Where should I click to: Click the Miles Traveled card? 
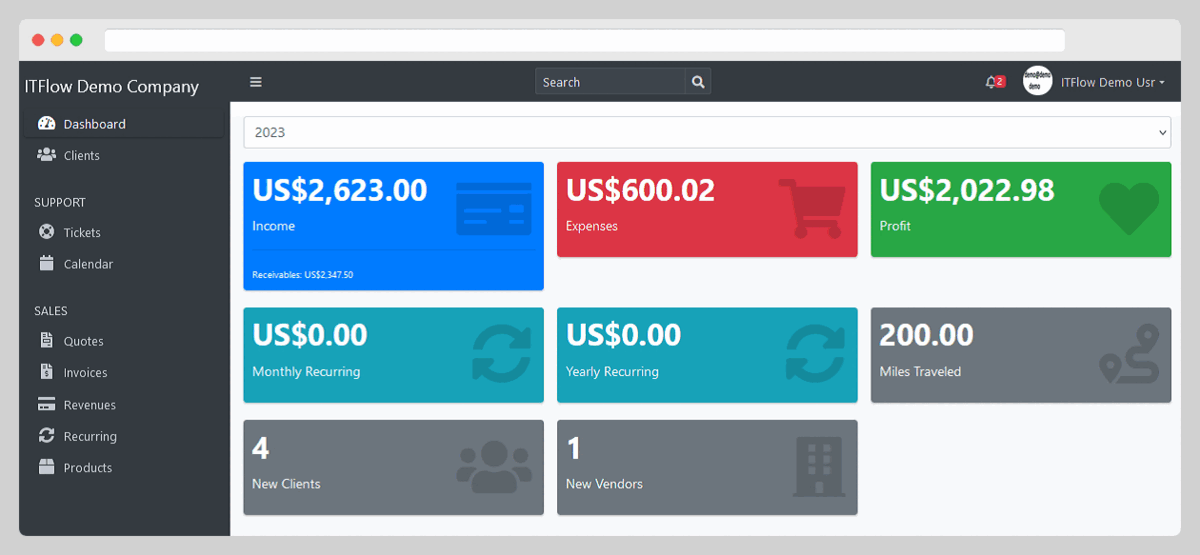[x=1020, y=355]
